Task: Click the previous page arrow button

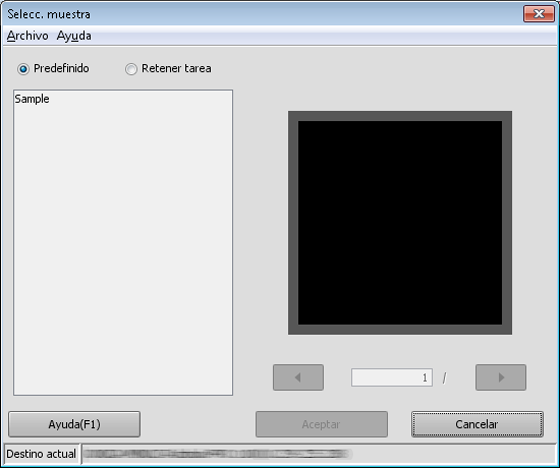Action: (x=298, y=377)
